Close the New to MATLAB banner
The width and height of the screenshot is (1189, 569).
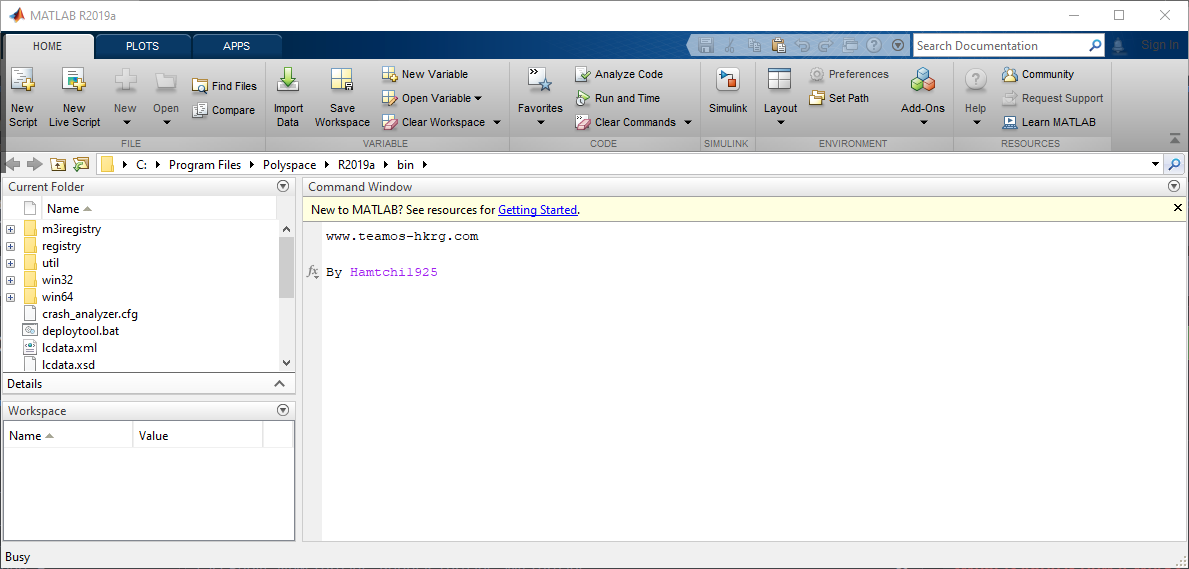click(1178, 208)
